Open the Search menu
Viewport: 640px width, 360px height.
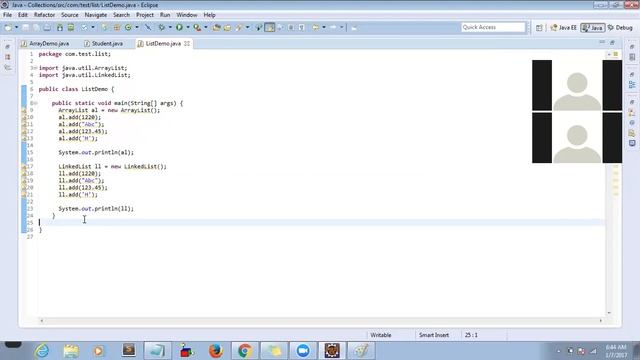tap(121, 15)
